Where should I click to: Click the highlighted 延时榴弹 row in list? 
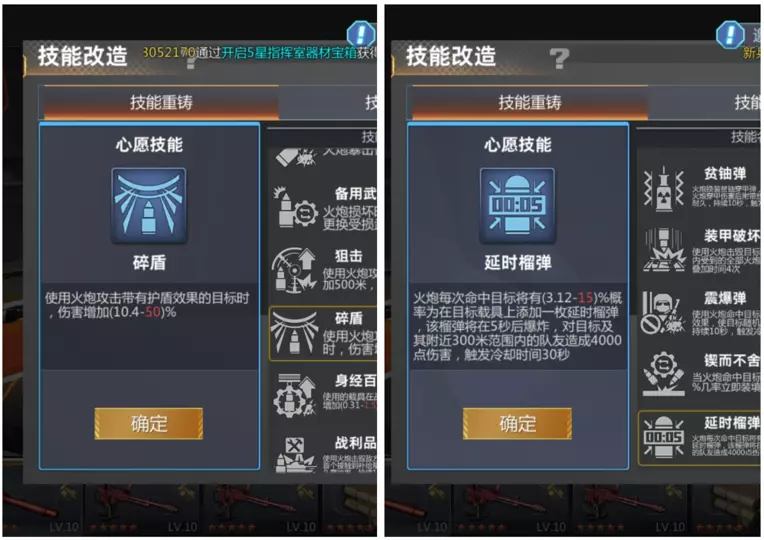[x=699, y=437]
